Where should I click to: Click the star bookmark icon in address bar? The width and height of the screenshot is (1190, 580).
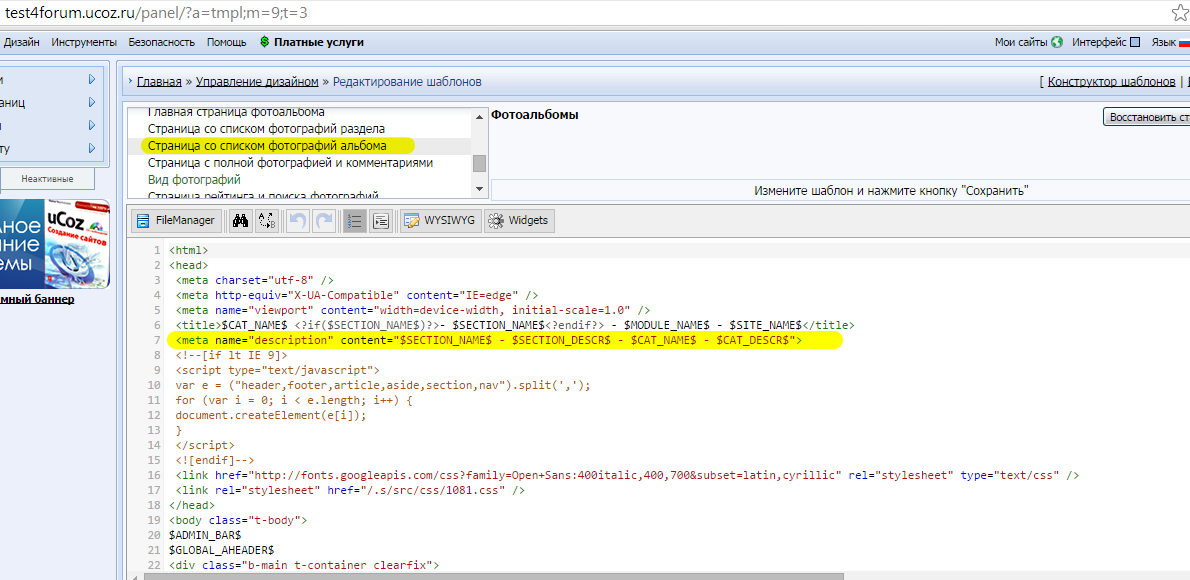pyautogui.click(x=1180, y=13)
